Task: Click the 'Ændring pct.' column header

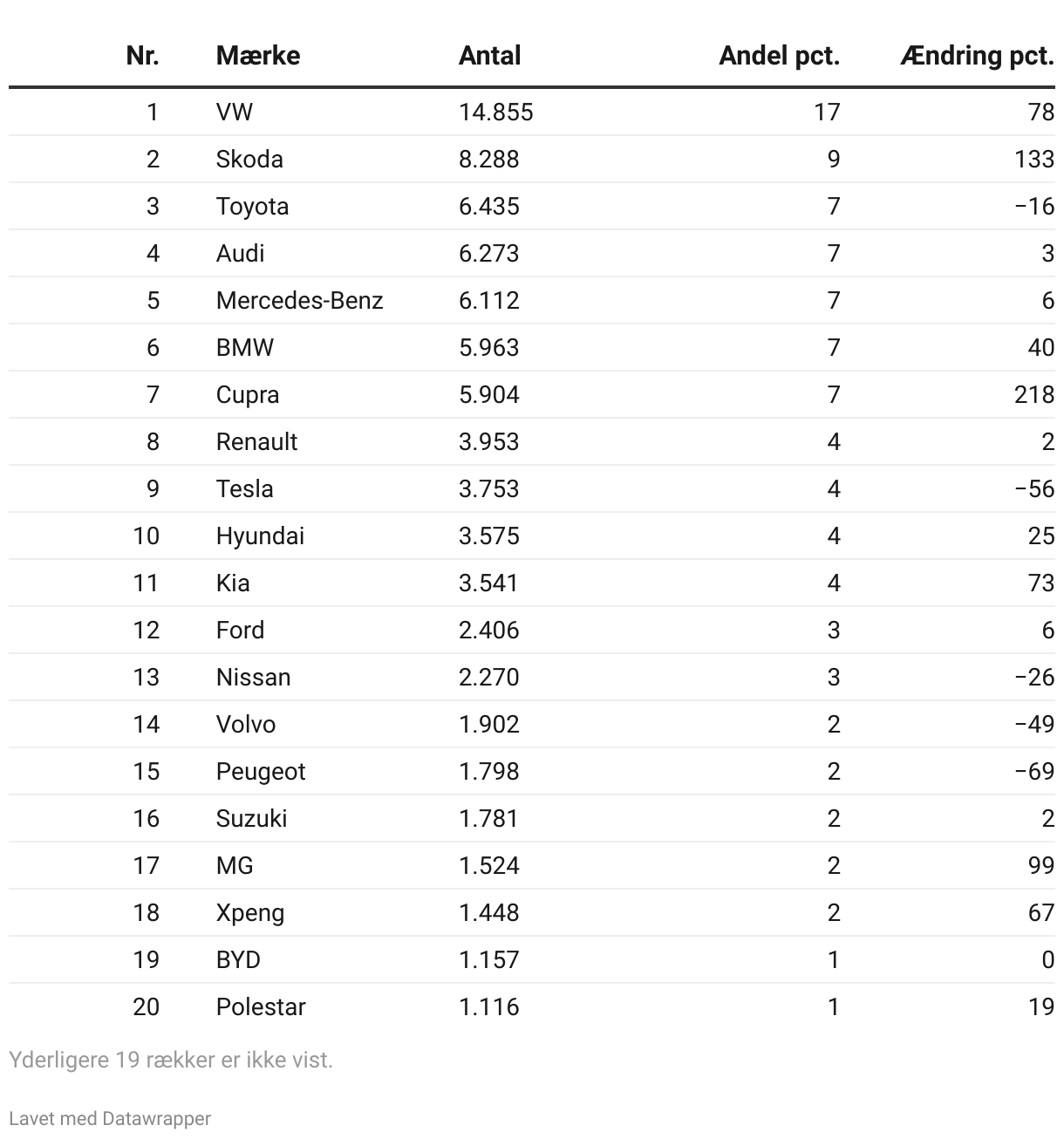Action: tap(977, 56)
